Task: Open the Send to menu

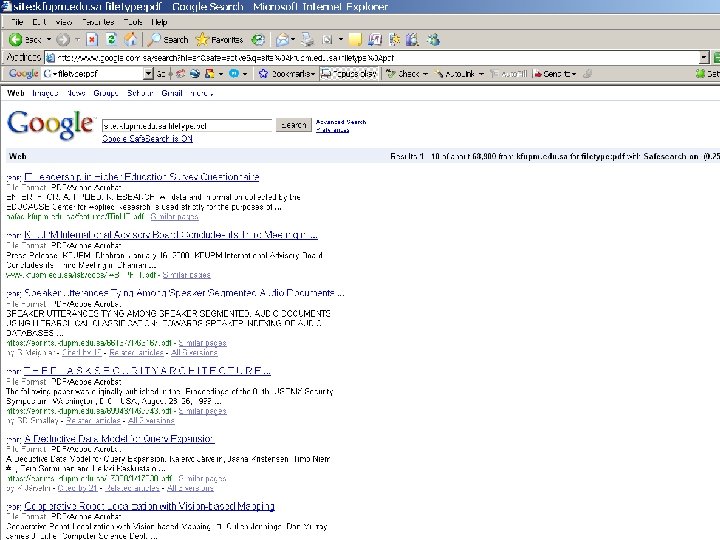Action: [x=555, y=73]
